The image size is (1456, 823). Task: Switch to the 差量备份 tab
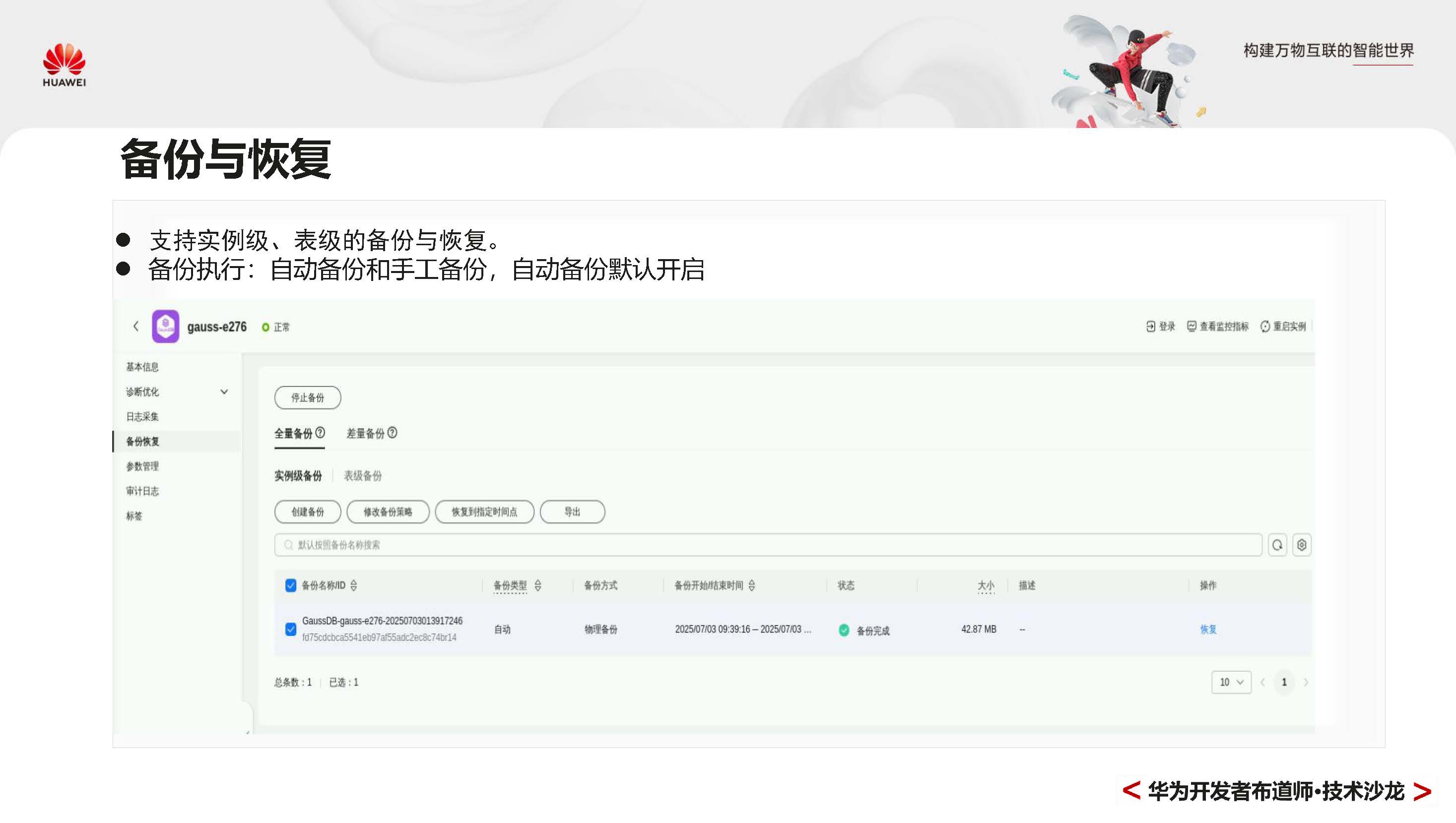pos(367,433)
